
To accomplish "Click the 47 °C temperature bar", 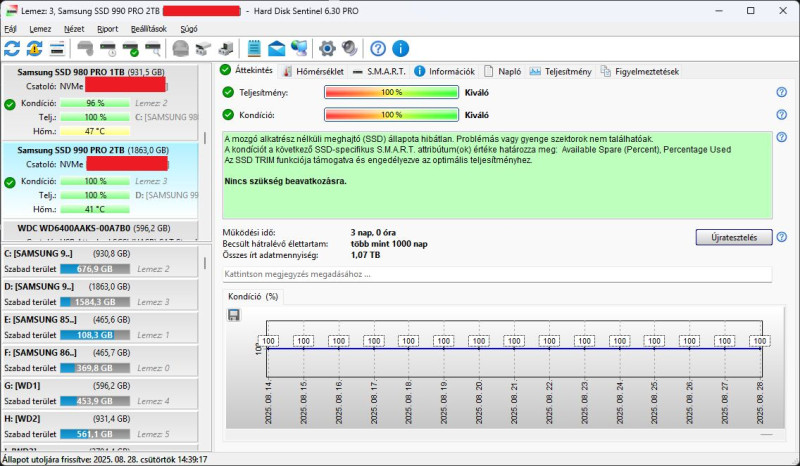I will (95, 131).
